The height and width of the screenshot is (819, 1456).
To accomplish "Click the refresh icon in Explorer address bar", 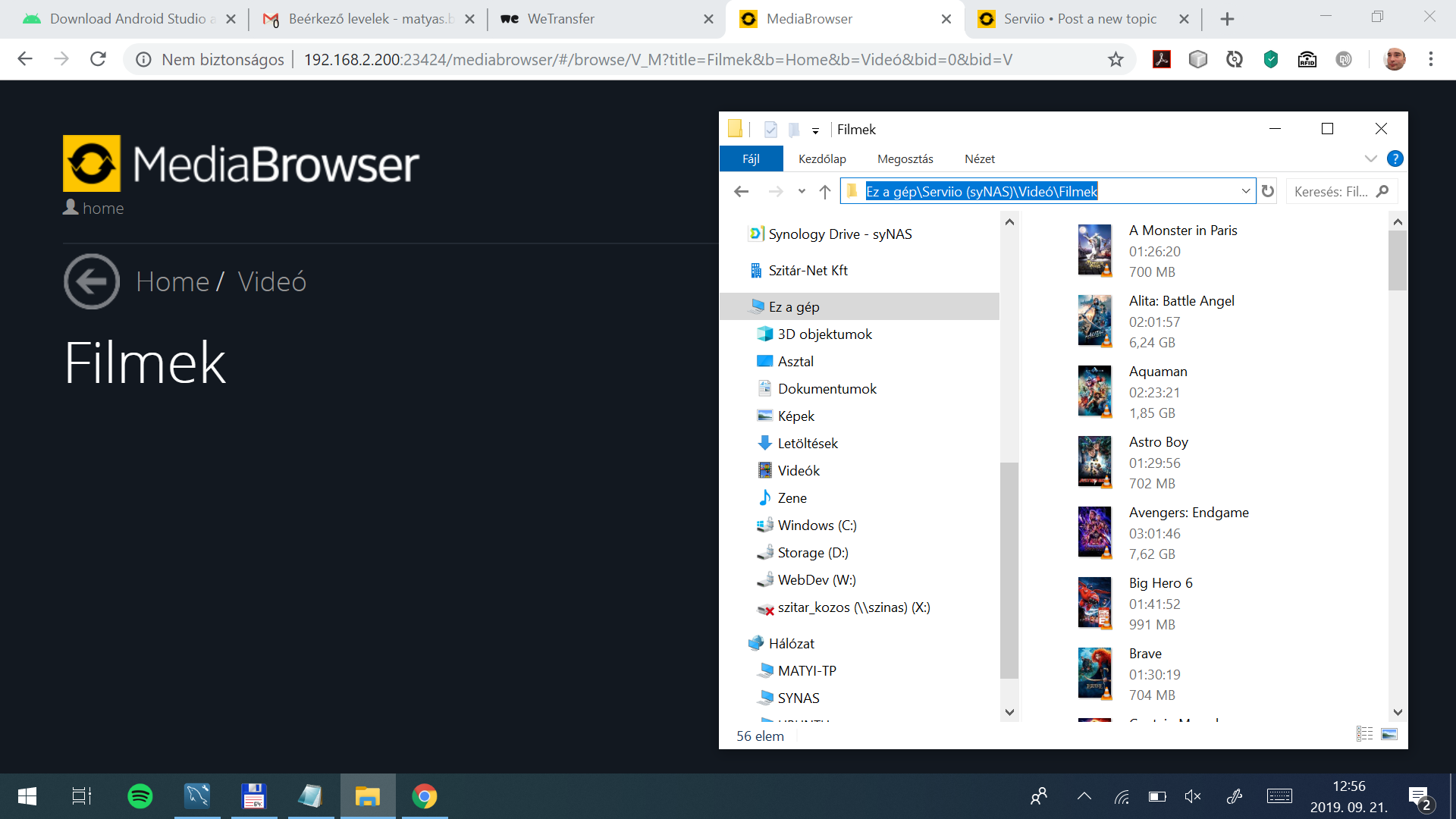I will 1268,191.
